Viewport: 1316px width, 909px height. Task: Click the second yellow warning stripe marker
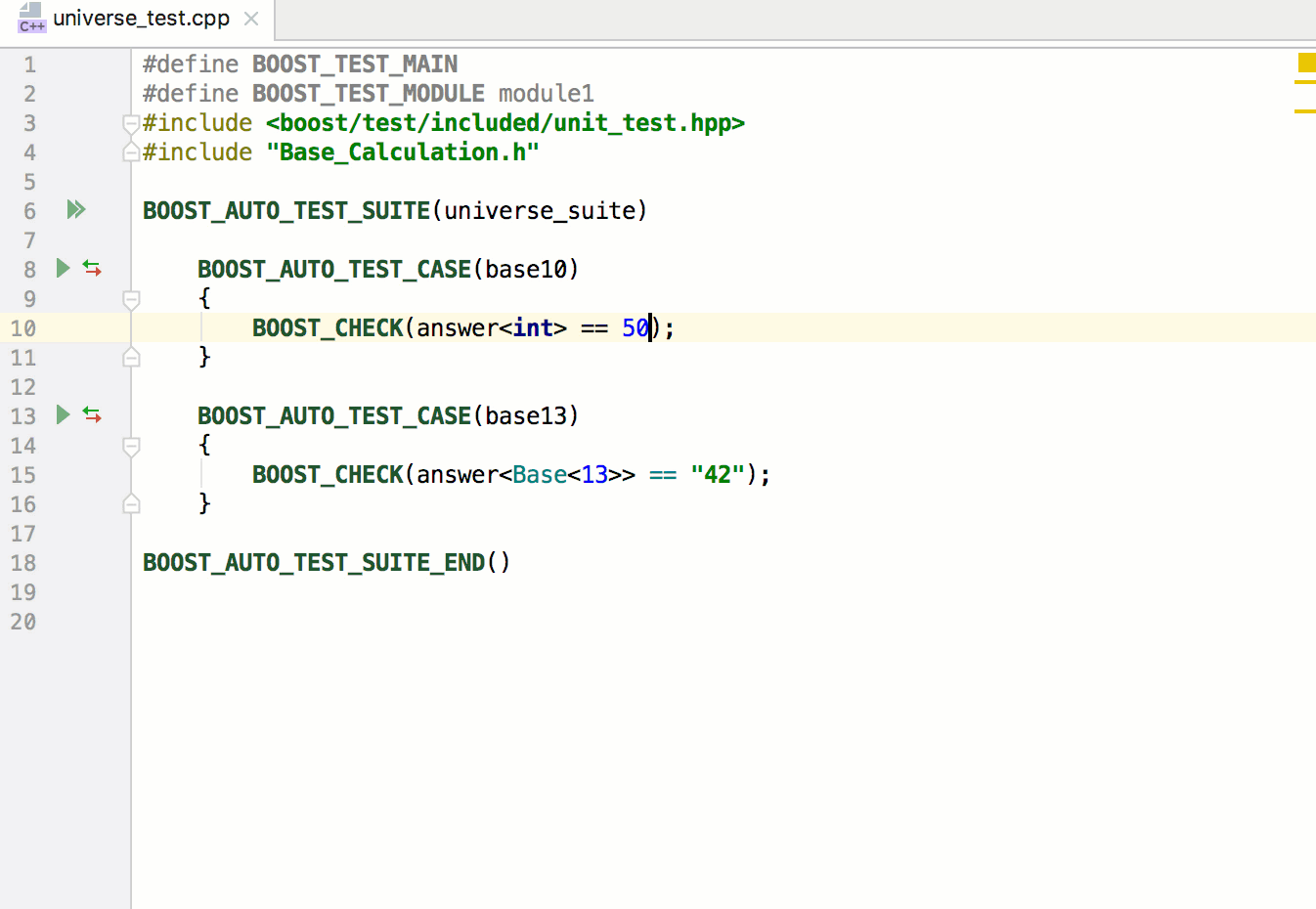[1304, 111]
